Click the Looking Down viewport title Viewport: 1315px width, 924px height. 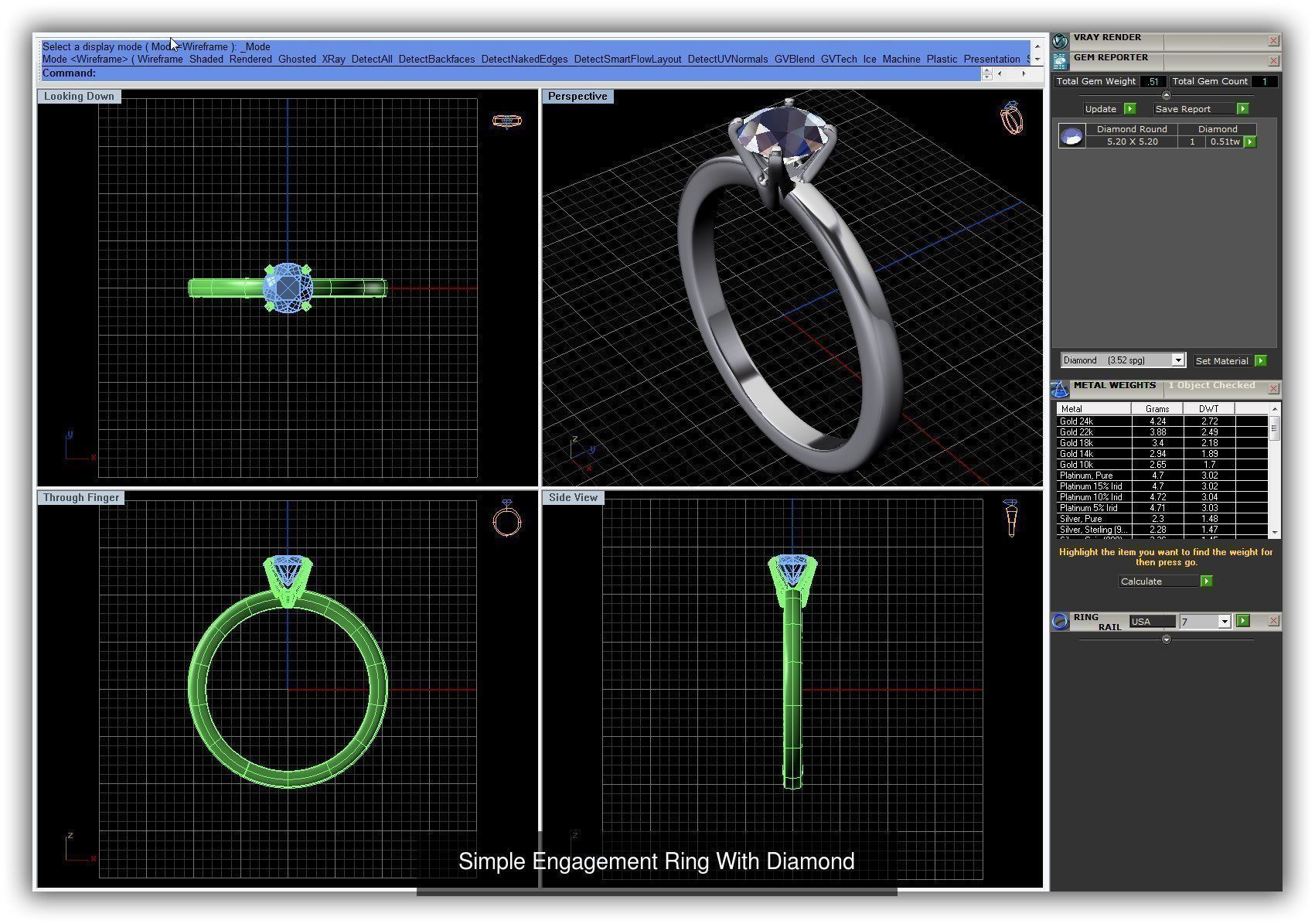[79, 97]
